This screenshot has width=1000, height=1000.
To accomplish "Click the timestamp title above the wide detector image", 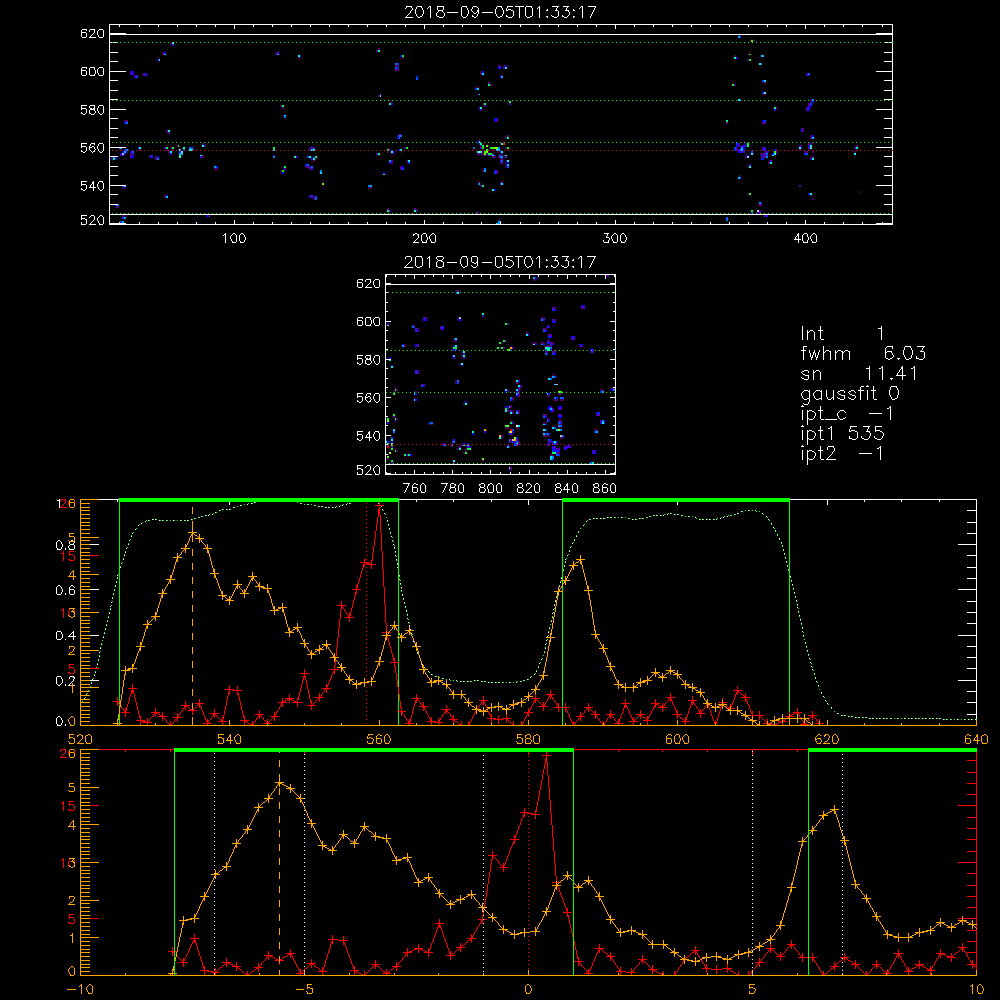I will pyautogui.click(x=501, y=12).
